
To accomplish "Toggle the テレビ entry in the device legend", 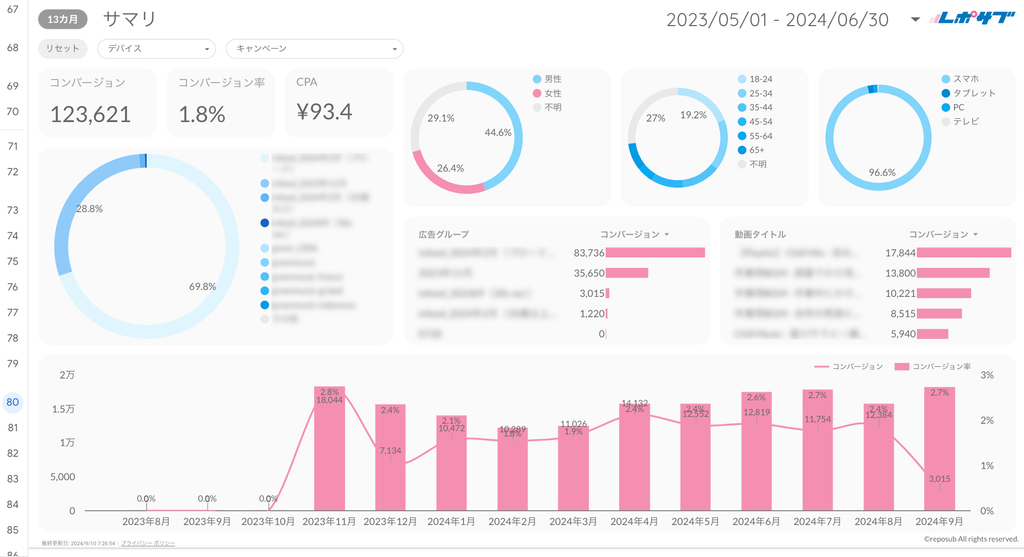I will [945, 121].
